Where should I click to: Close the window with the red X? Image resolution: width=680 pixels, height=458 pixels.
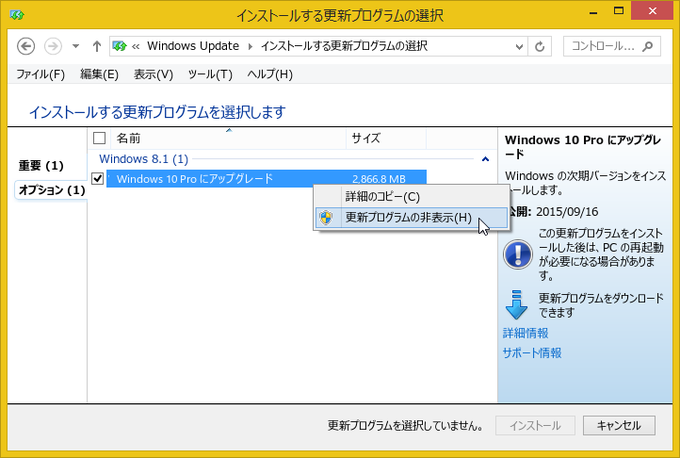pos(652,11)
